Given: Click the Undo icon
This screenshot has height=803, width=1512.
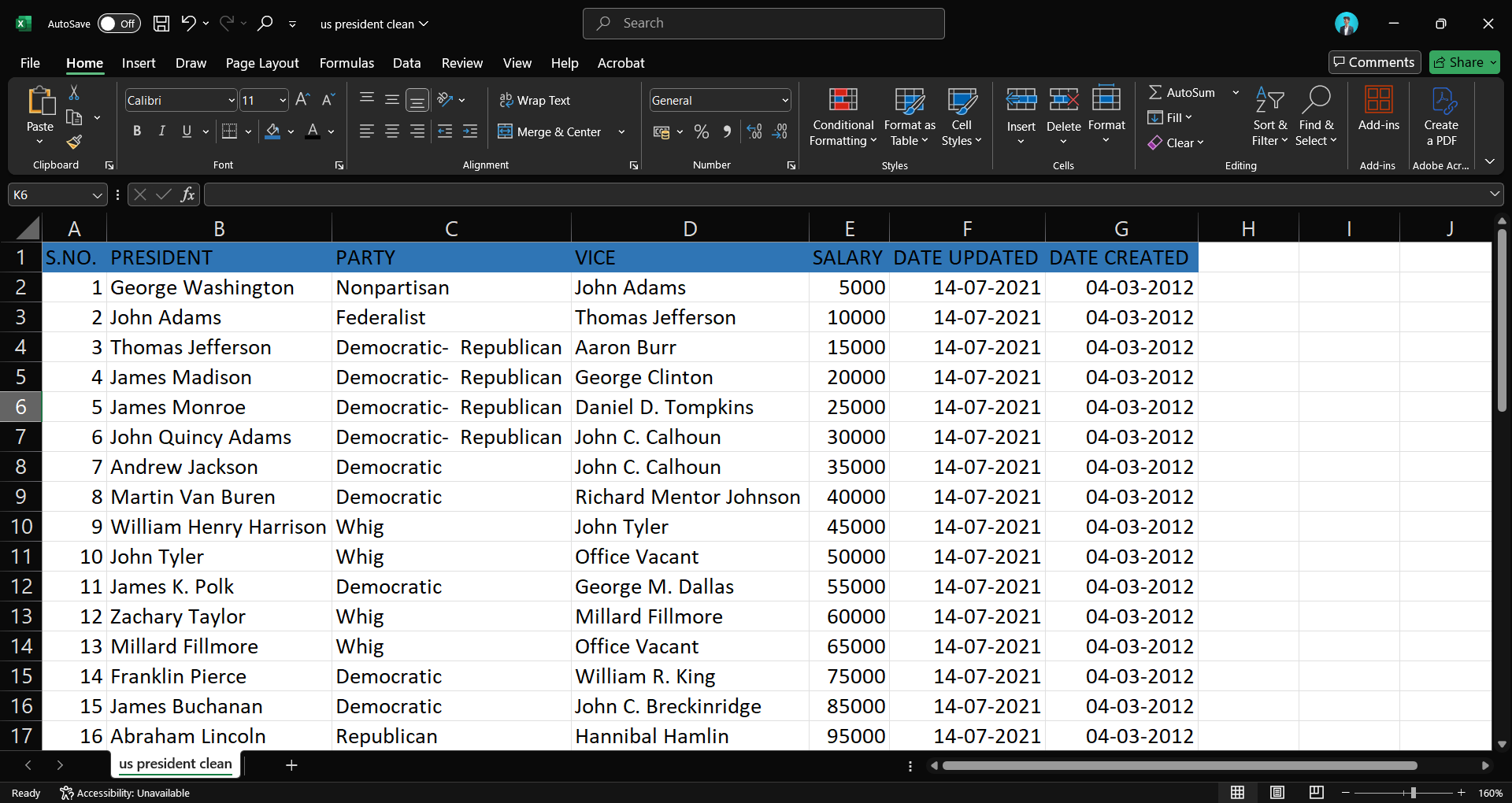Looking at the screenshot, I should tap(188, 24).
